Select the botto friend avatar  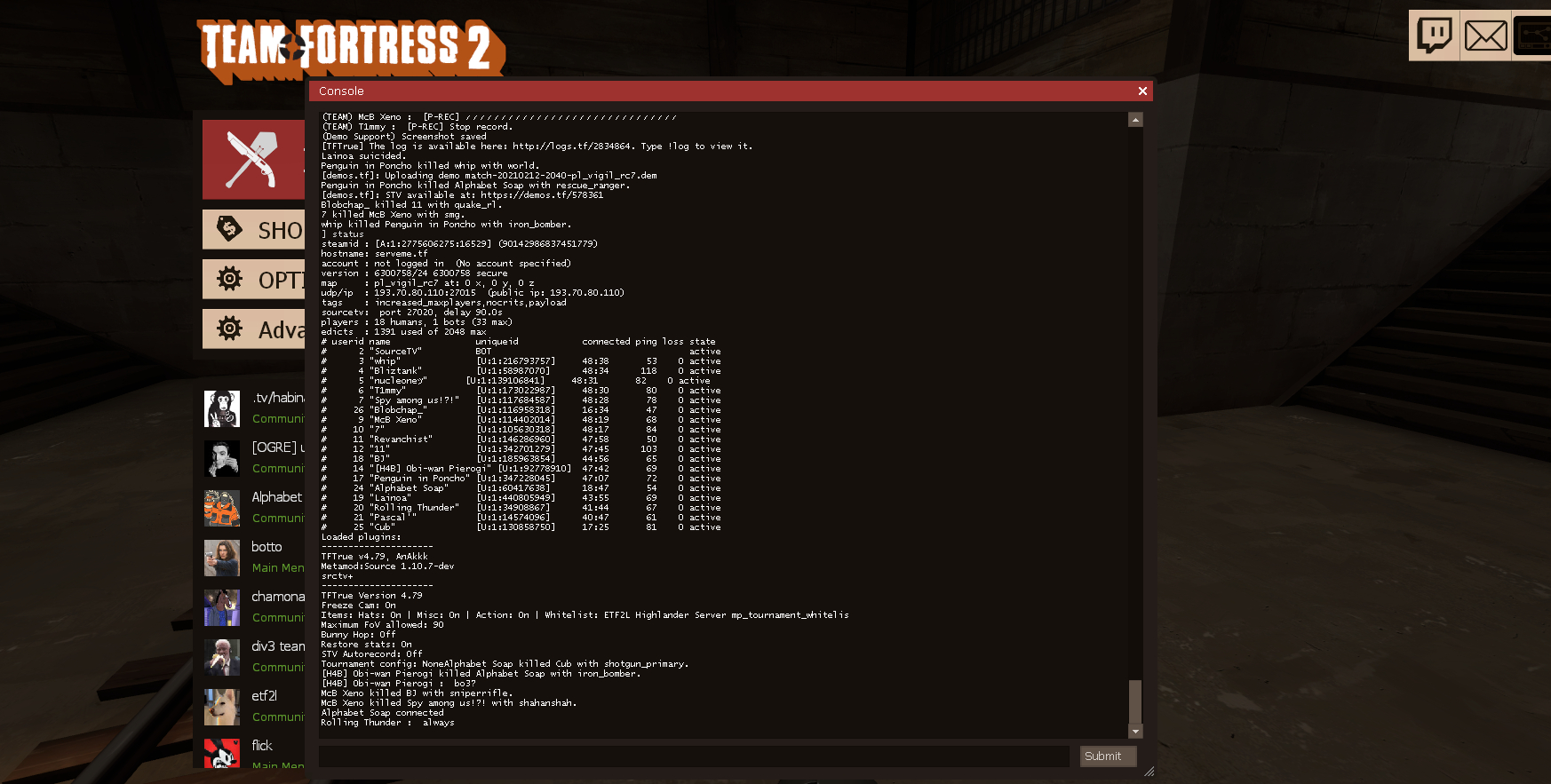(x=222, y=558)
